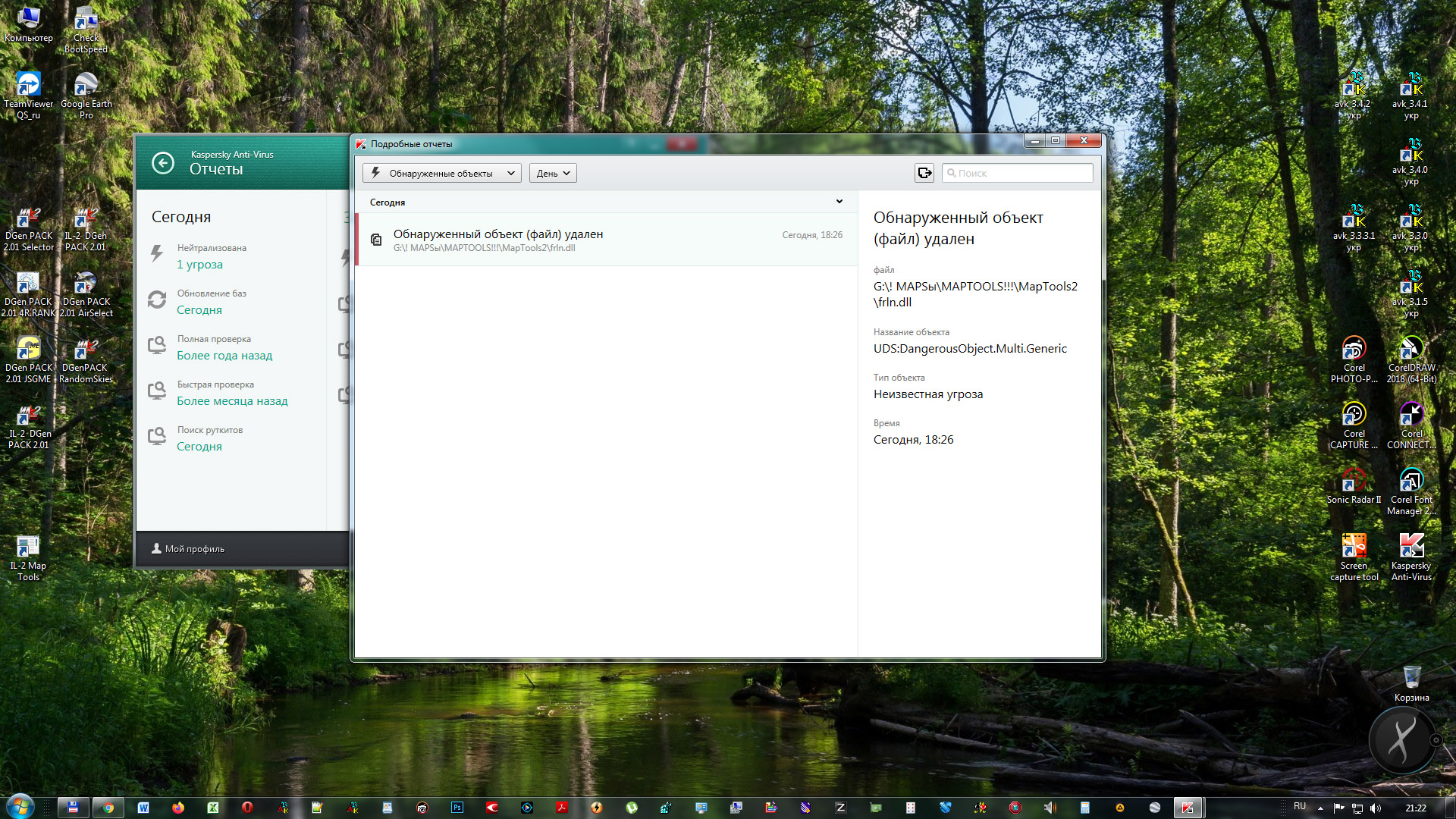Open Мой профиль at the bottom
The image size is (1456, 819).
click(188, 549)
